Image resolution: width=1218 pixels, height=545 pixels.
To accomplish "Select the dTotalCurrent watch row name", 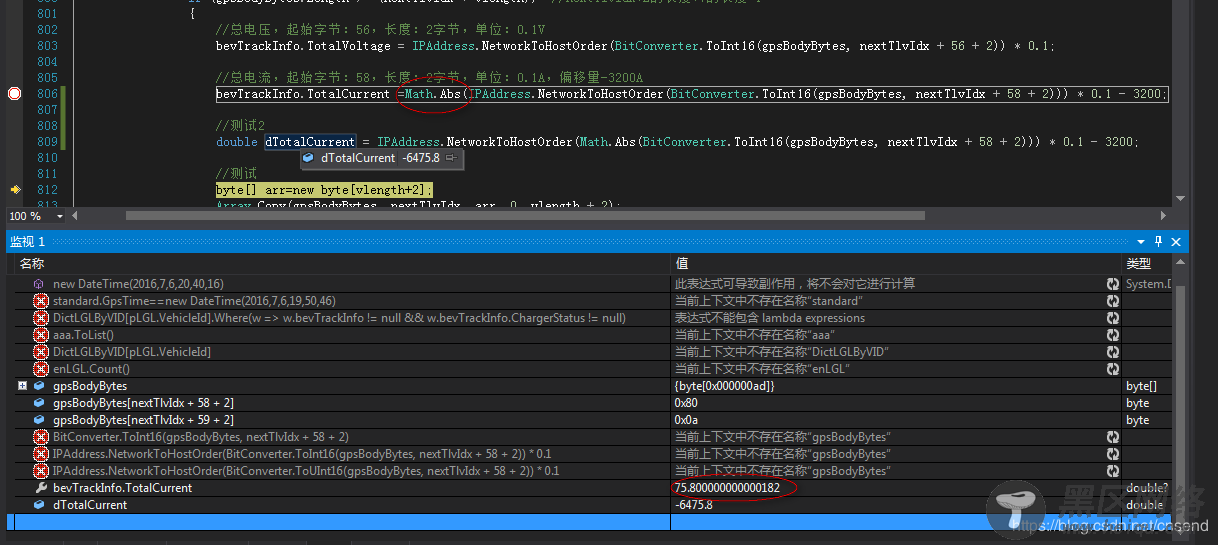I will (x=89, y=505).
